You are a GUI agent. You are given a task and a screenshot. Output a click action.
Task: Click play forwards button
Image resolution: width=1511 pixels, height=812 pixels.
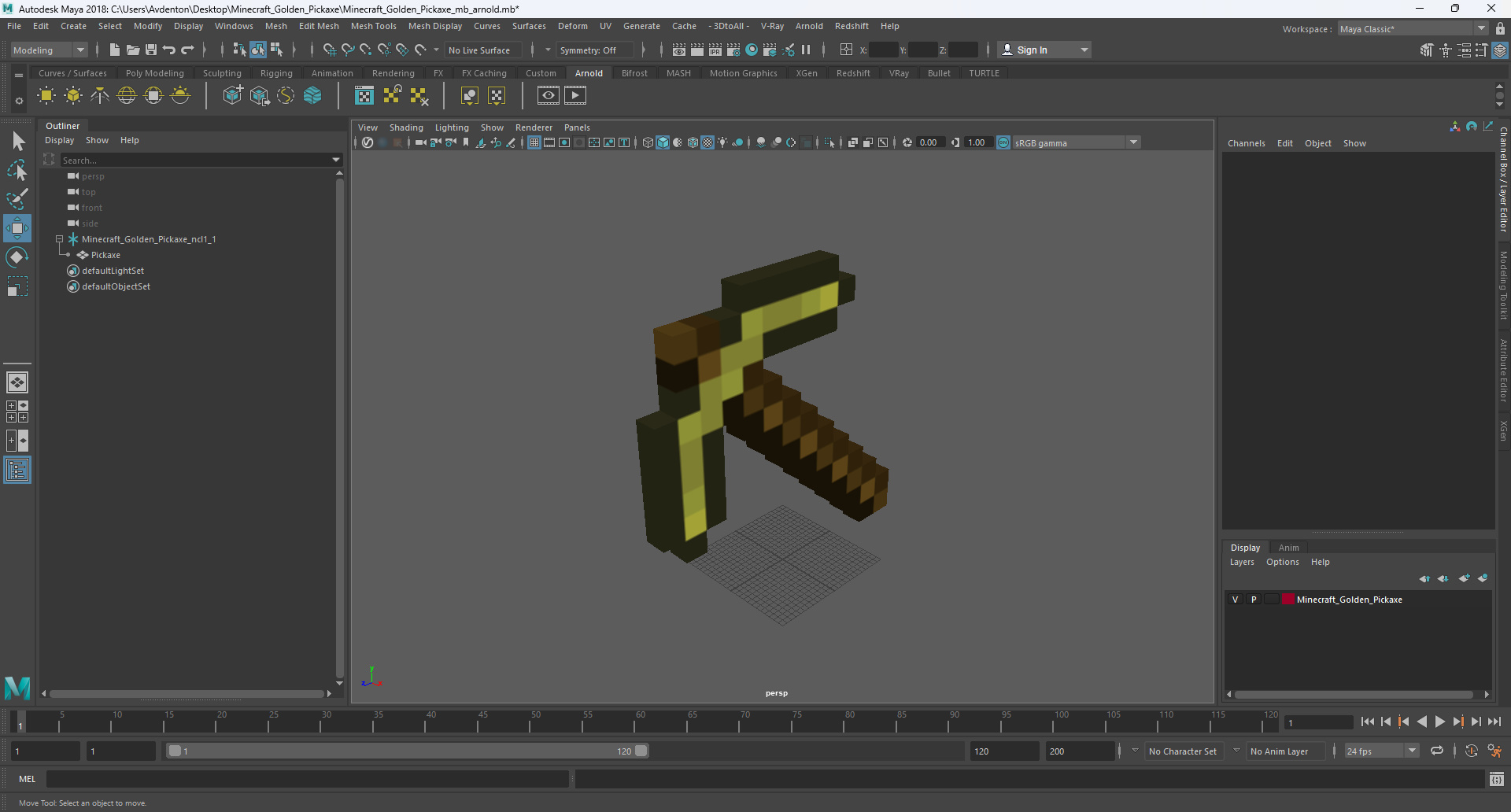click(1440, 722)
